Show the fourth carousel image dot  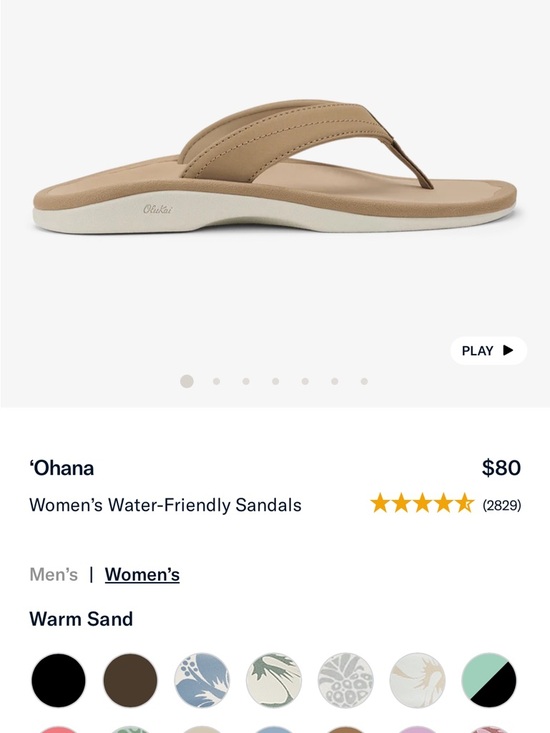tap(276, 381)
